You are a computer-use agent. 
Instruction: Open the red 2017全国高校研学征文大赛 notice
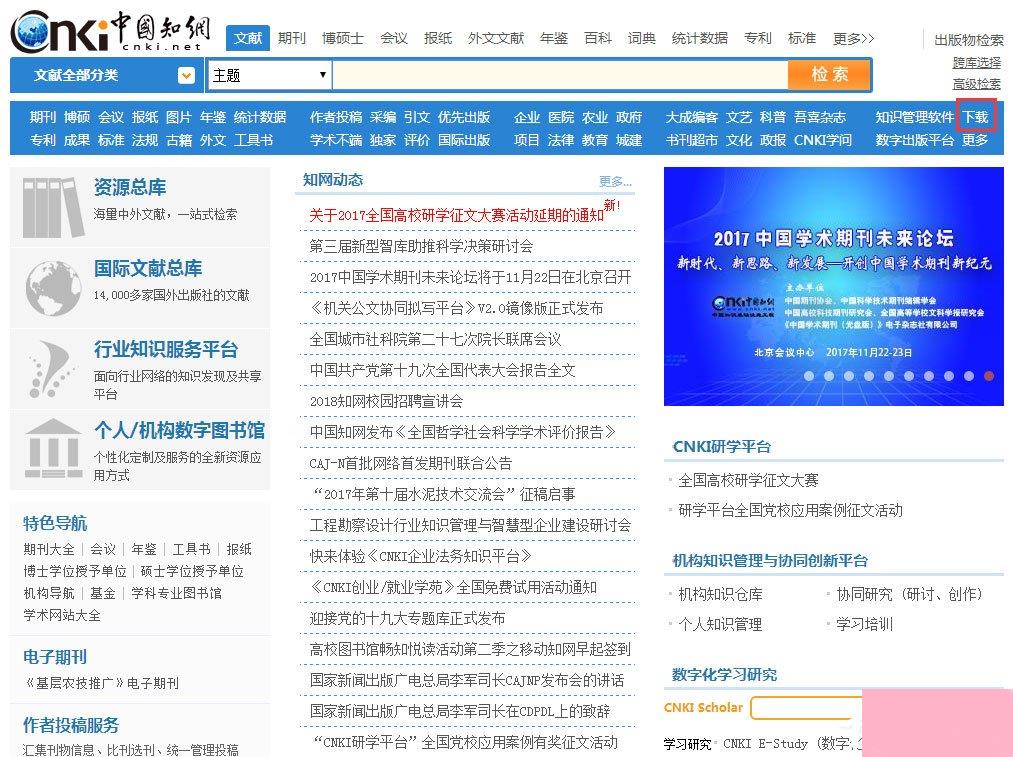click(456, 214)
